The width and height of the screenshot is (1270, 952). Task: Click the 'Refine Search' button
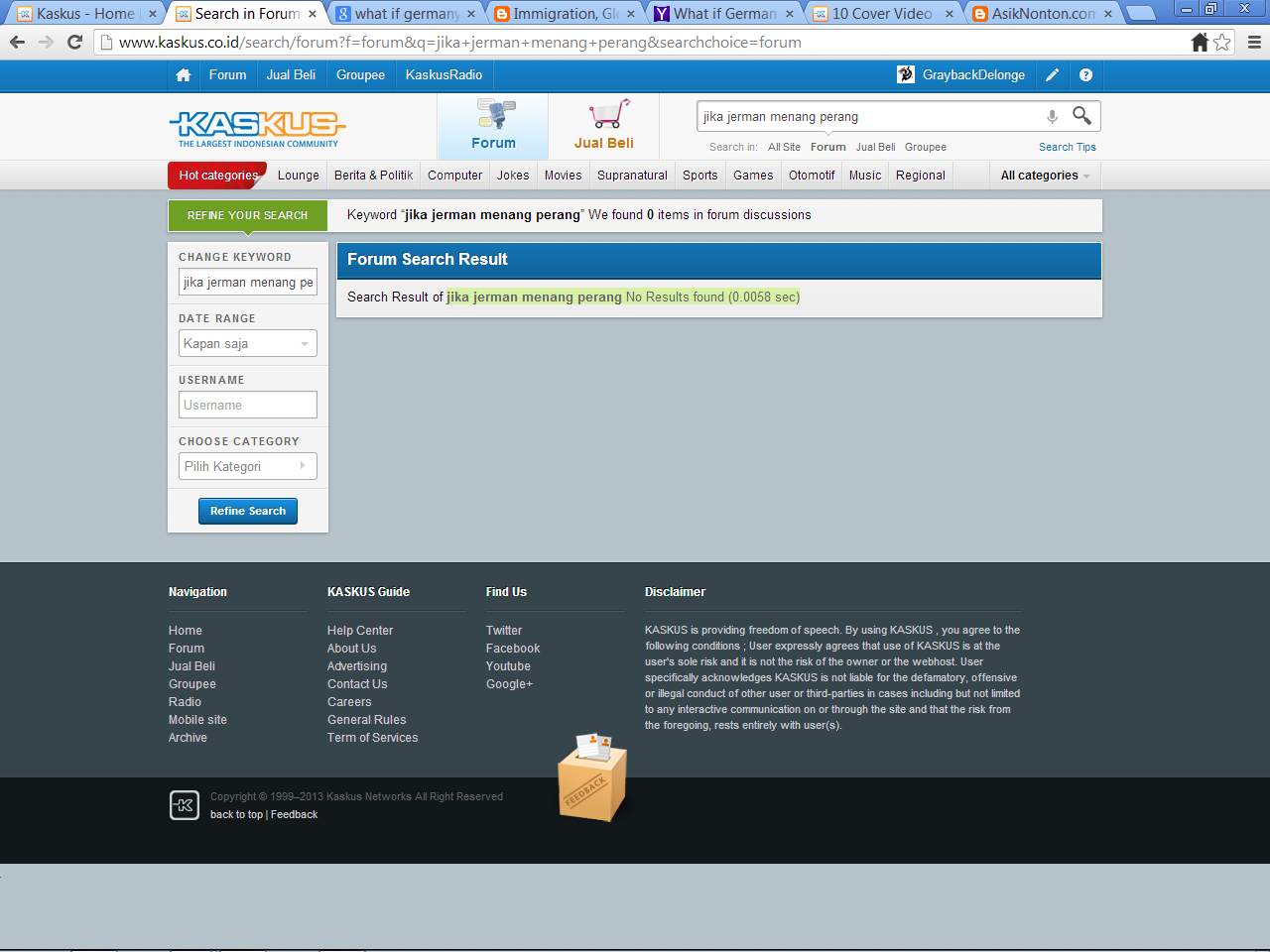[x=248, y=511]
